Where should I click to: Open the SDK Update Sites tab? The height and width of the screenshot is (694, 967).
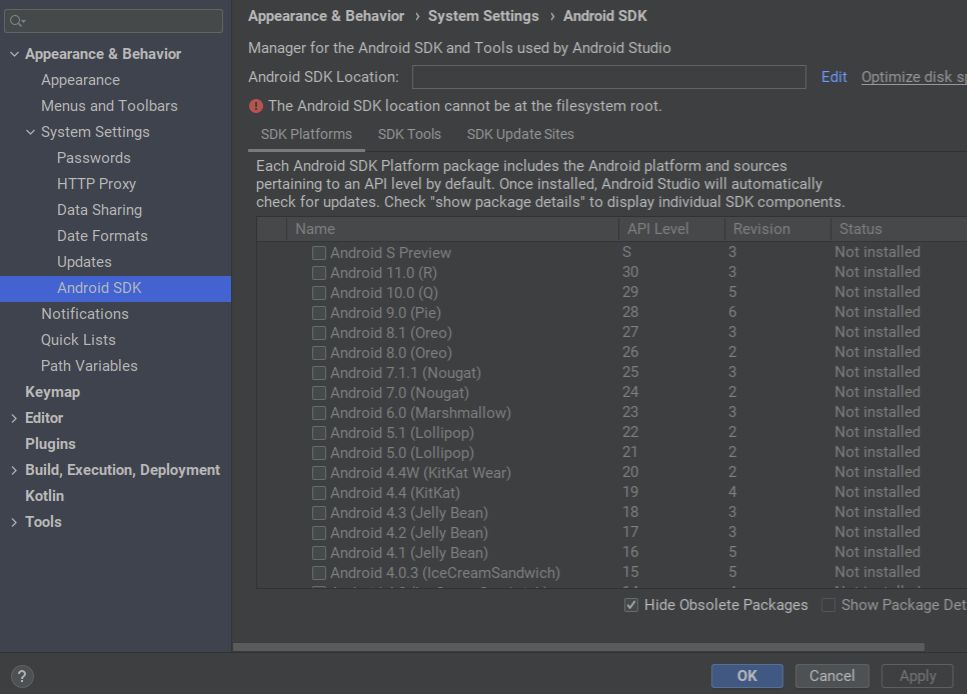(x=520, y=134)
